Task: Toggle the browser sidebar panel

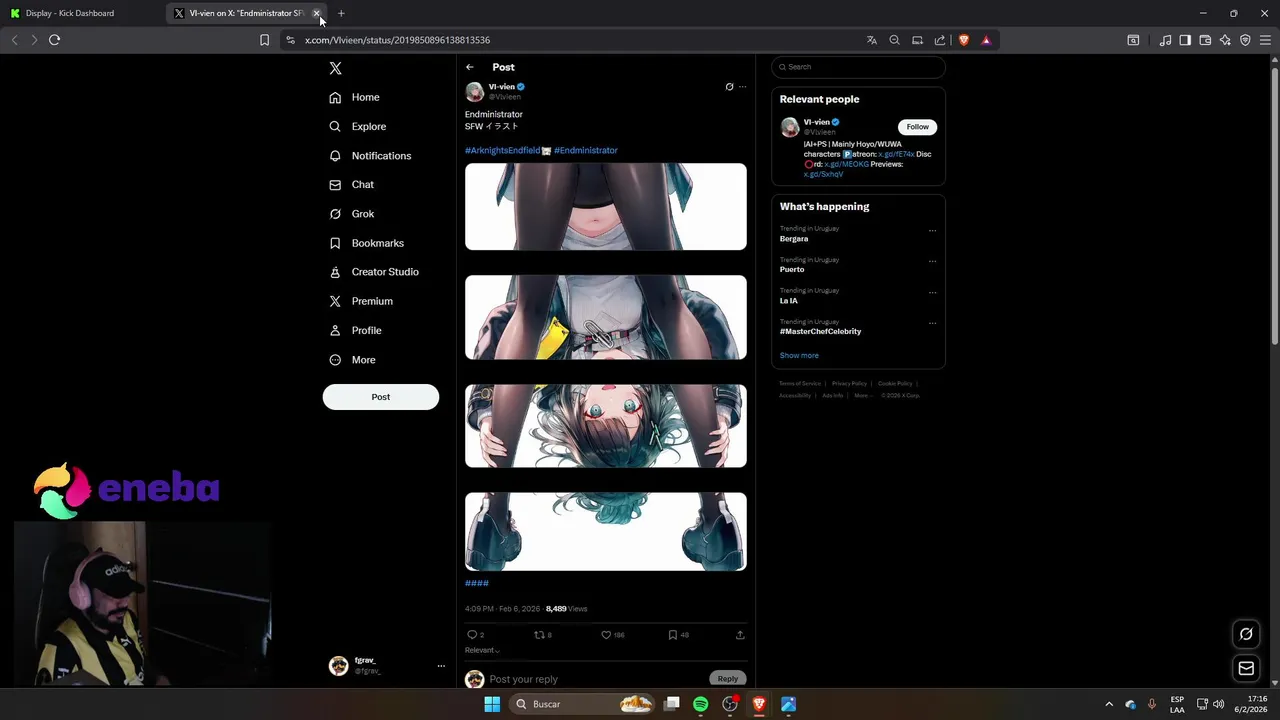Action: (x=1185, y=40)
